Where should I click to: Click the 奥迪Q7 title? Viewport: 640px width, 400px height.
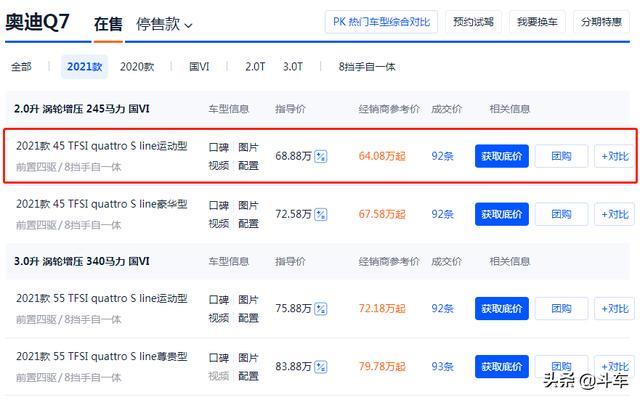click(x=38, y=22)
